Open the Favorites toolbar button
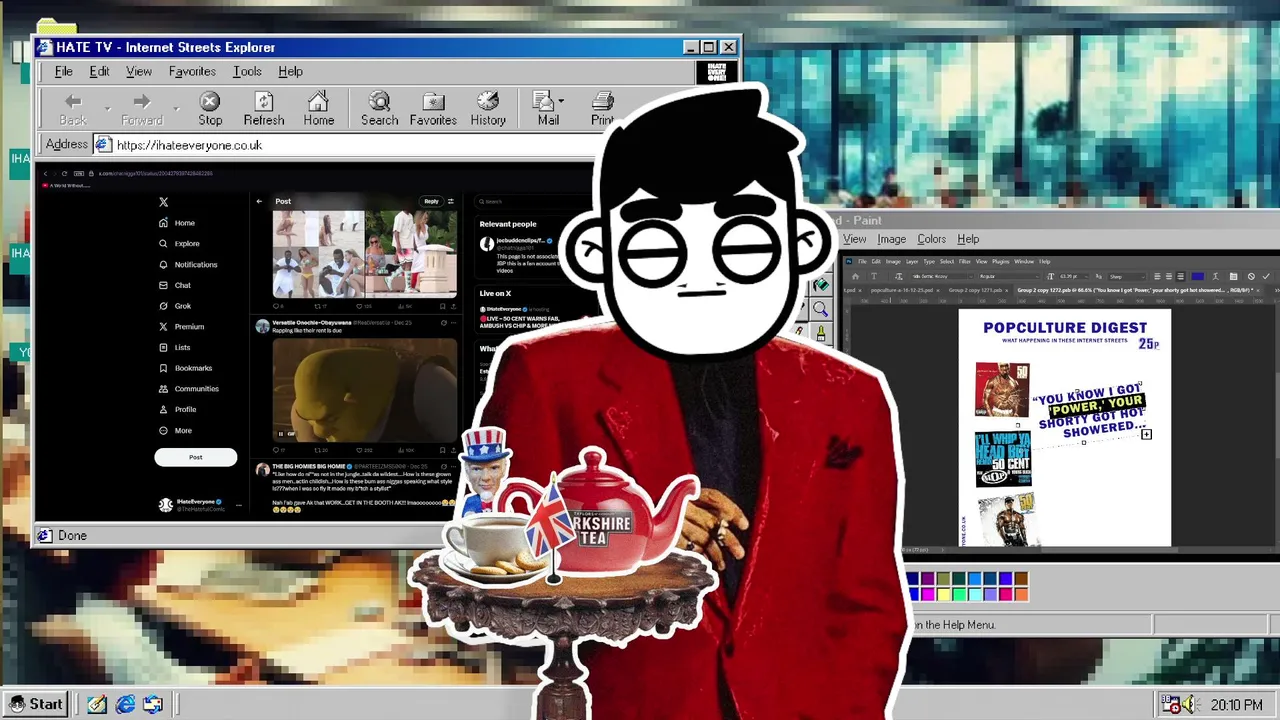 click(x=433, y=109)
